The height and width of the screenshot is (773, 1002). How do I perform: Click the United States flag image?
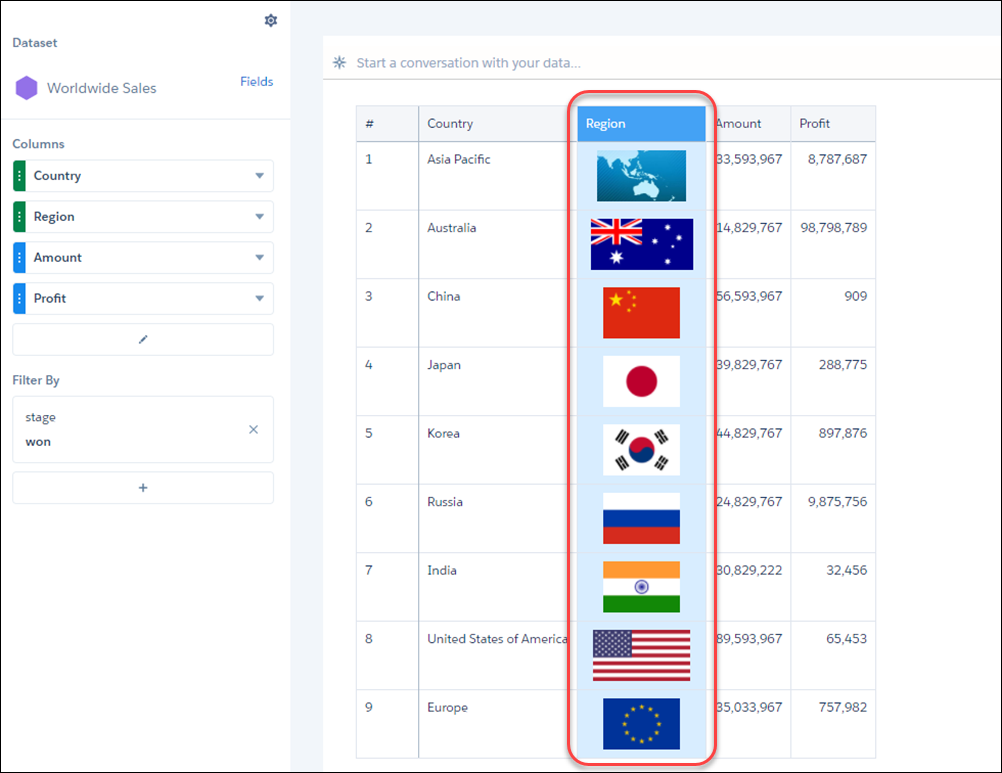tap(642, 655)
